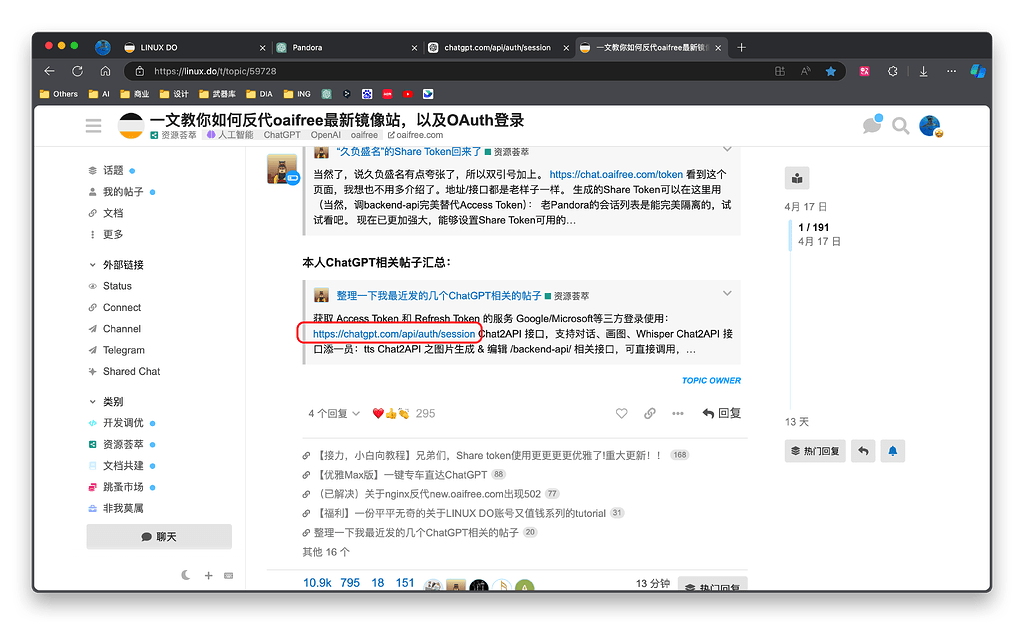Viewport: 1024px width, 628px height.
Task: Click the post author avatar
Action: pos(282,169)
